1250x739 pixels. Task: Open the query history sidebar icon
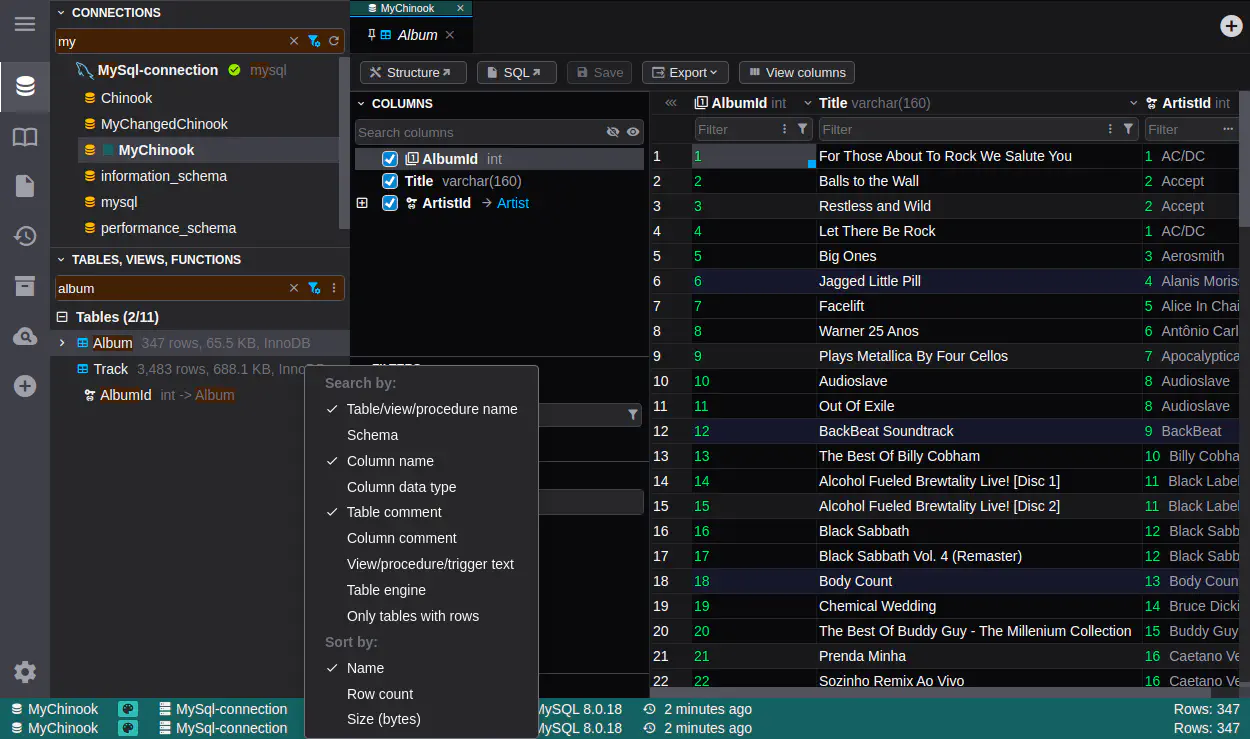click(x=25, y=236)
